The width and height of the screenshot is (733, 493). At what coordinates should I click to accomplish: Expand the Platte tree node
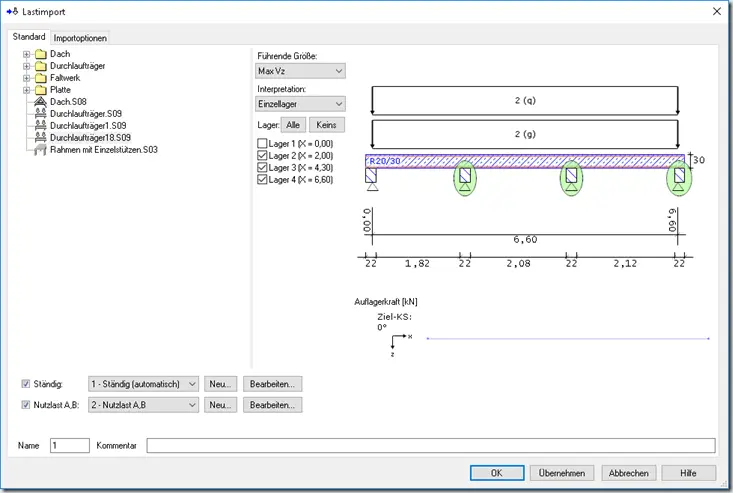[27, 90]
